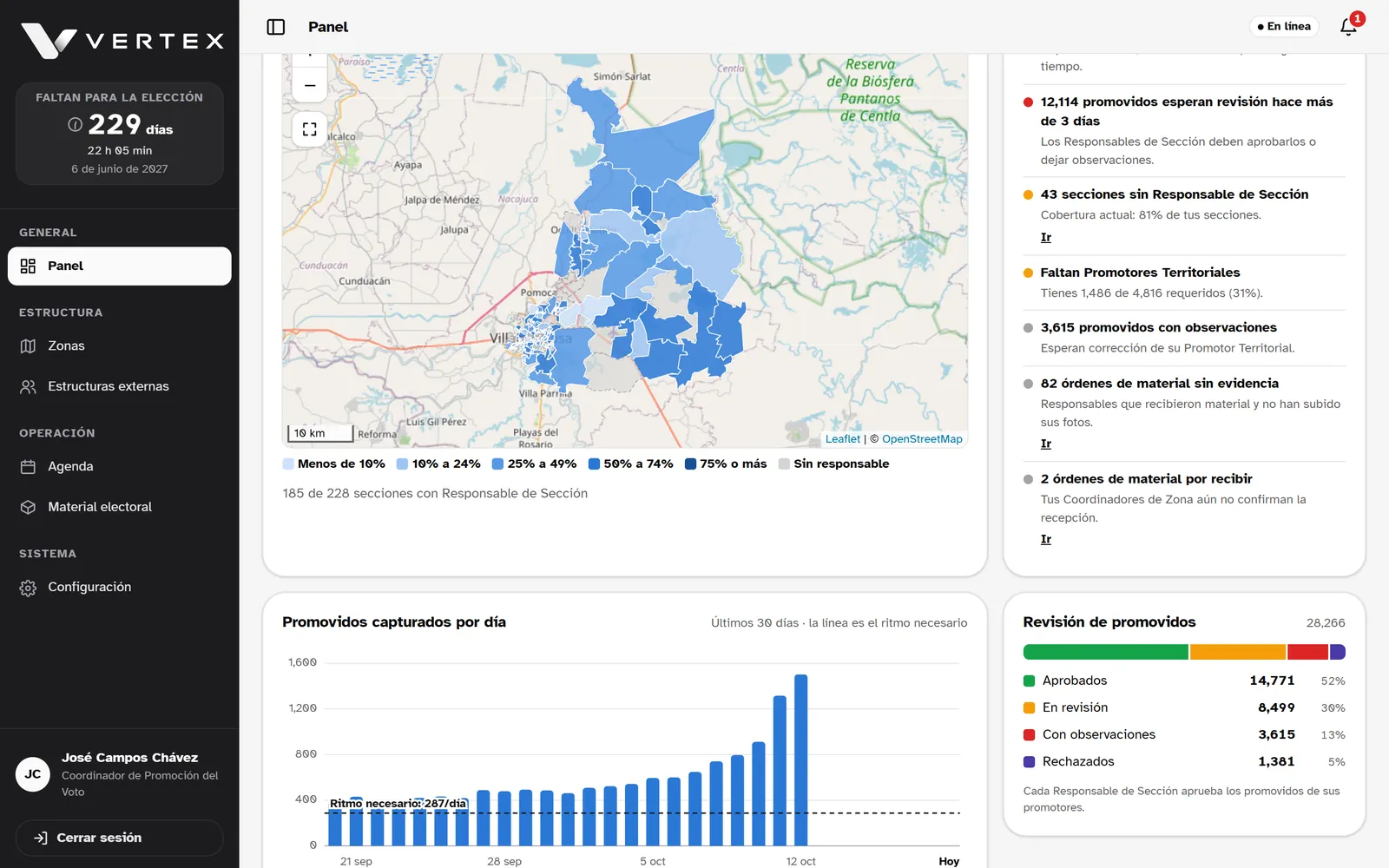Click the 28,266 total count

[1326, 623]
